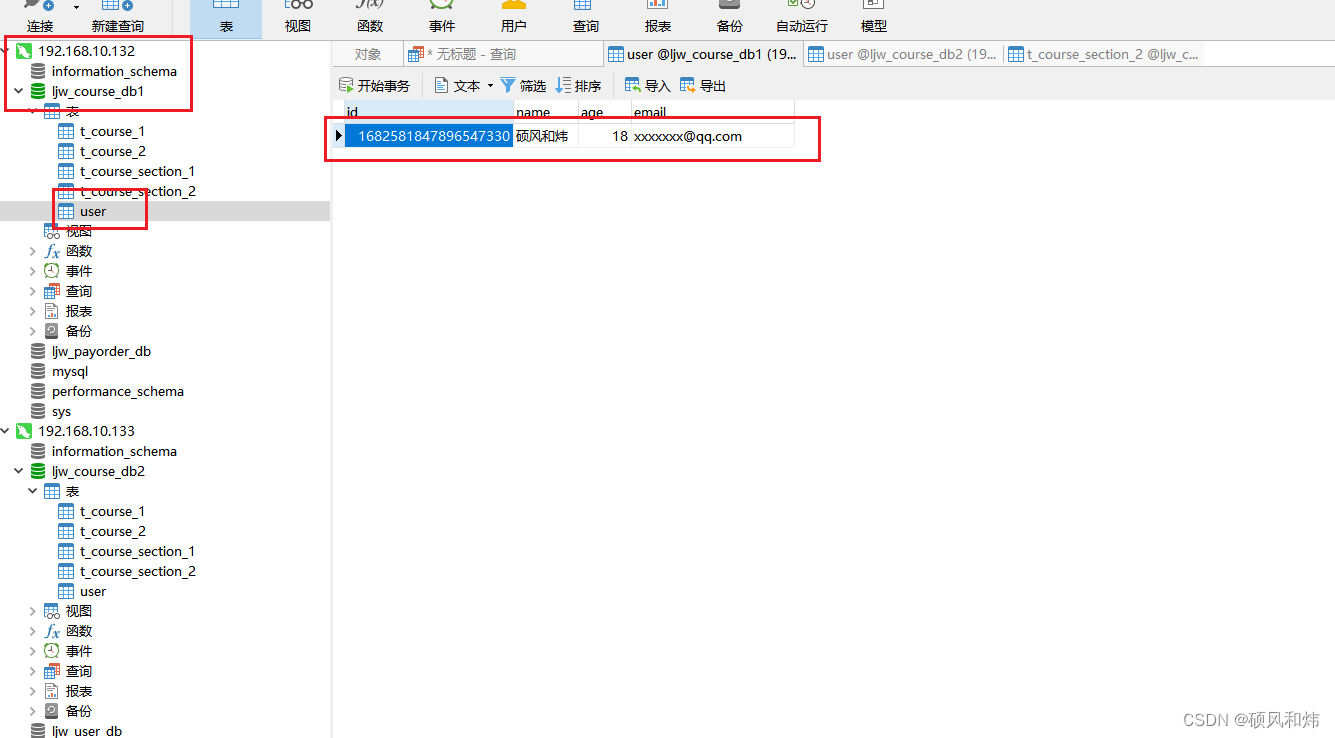The image size is (1335, 738).
Task: Switch to the user @ljw_course_db1 tab
Action: 703,54
